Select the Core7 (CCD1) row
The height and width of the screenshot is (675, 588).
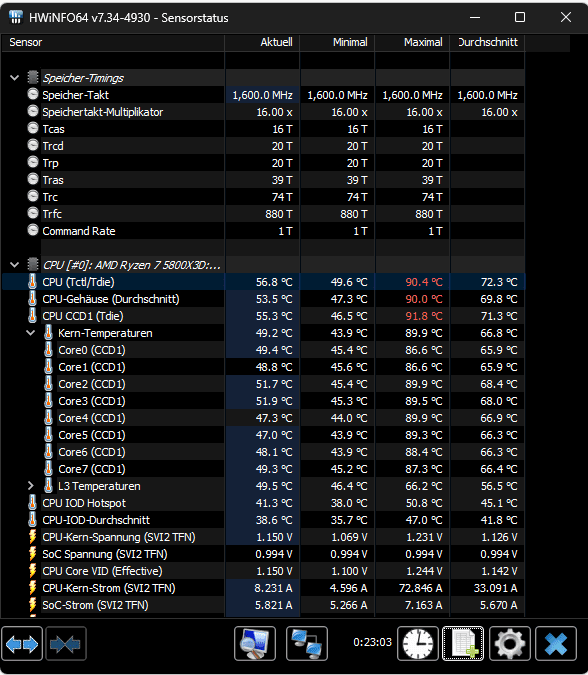tap(263, 469)
